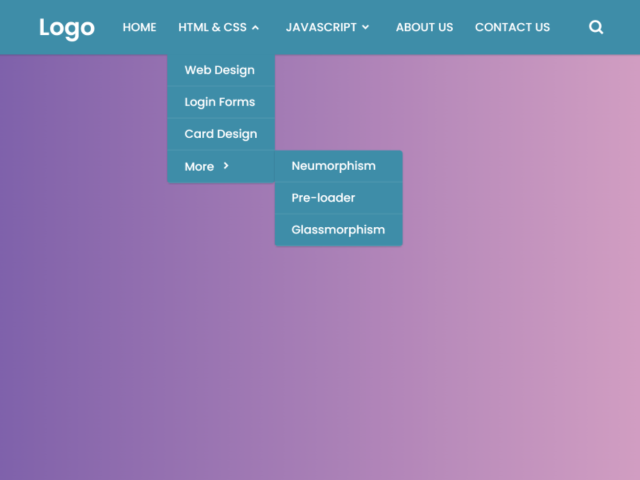Choose Web Design from the dropdown
The width and height of the screenshot is (640, 480).
tap(220, 70)
